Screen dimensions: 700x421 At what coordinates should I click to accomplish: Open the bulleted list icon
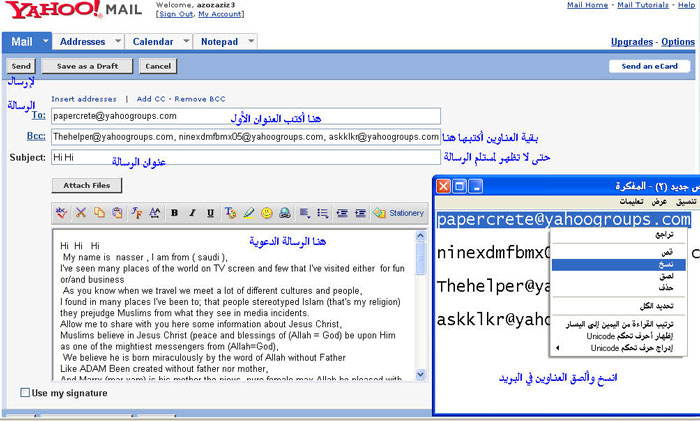(x=323, y=213)
